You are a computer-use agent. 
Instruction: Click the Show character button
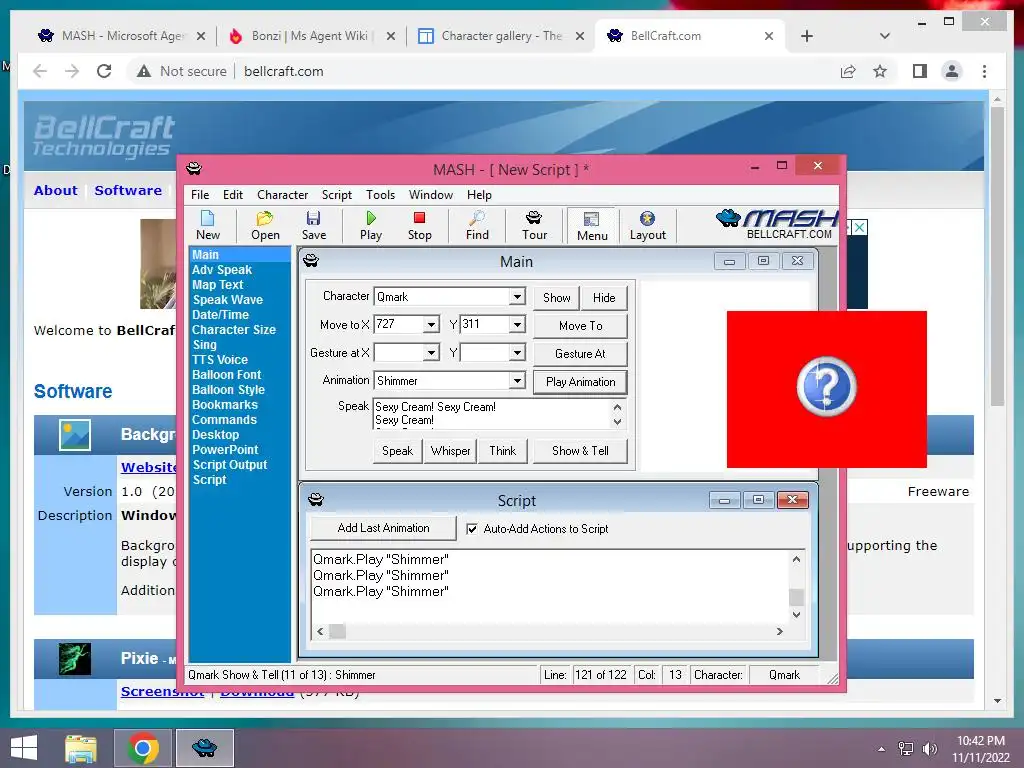click(556, 298)
